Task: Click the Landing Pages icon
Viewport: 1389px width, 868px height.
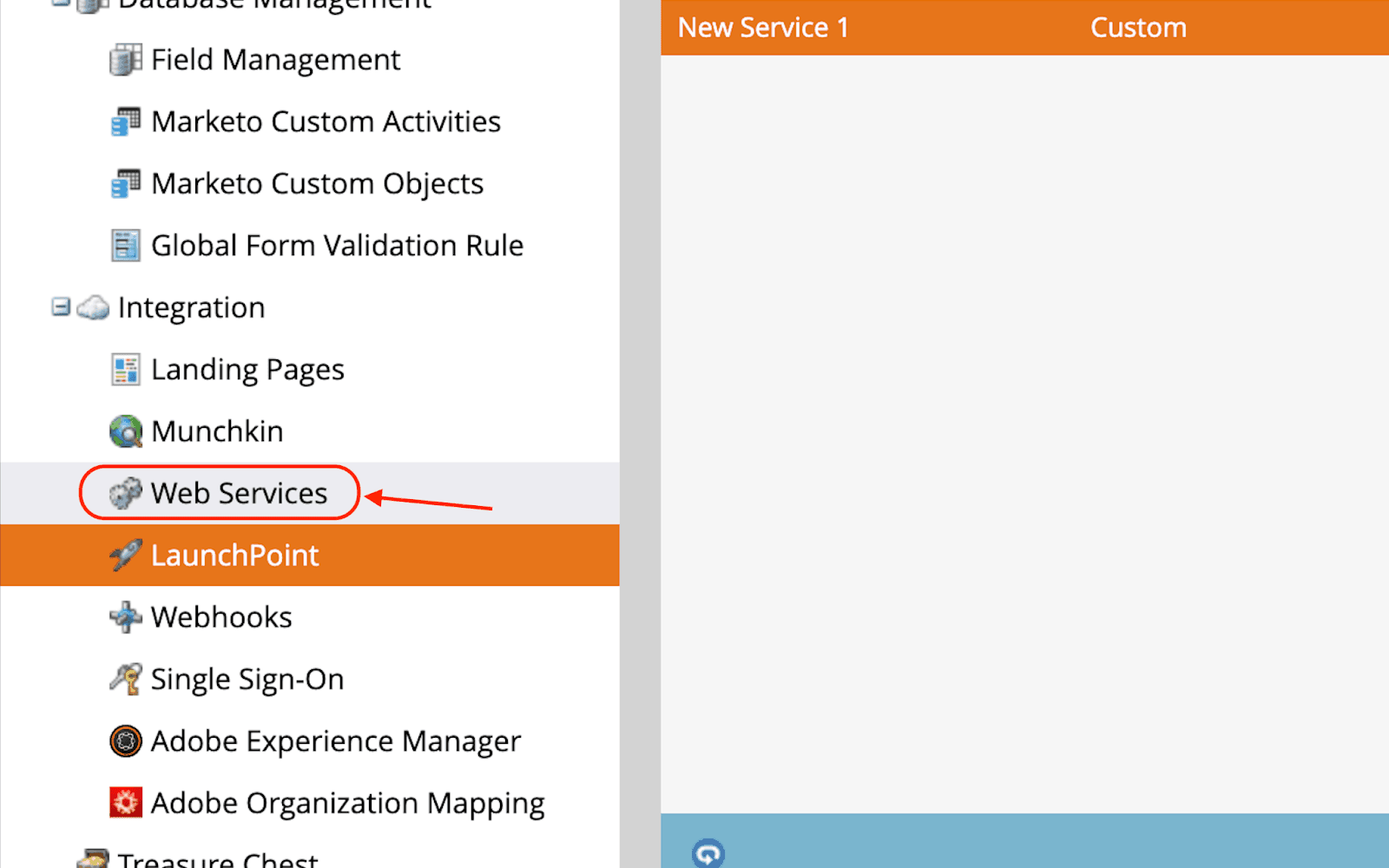Action: (125, 370)
